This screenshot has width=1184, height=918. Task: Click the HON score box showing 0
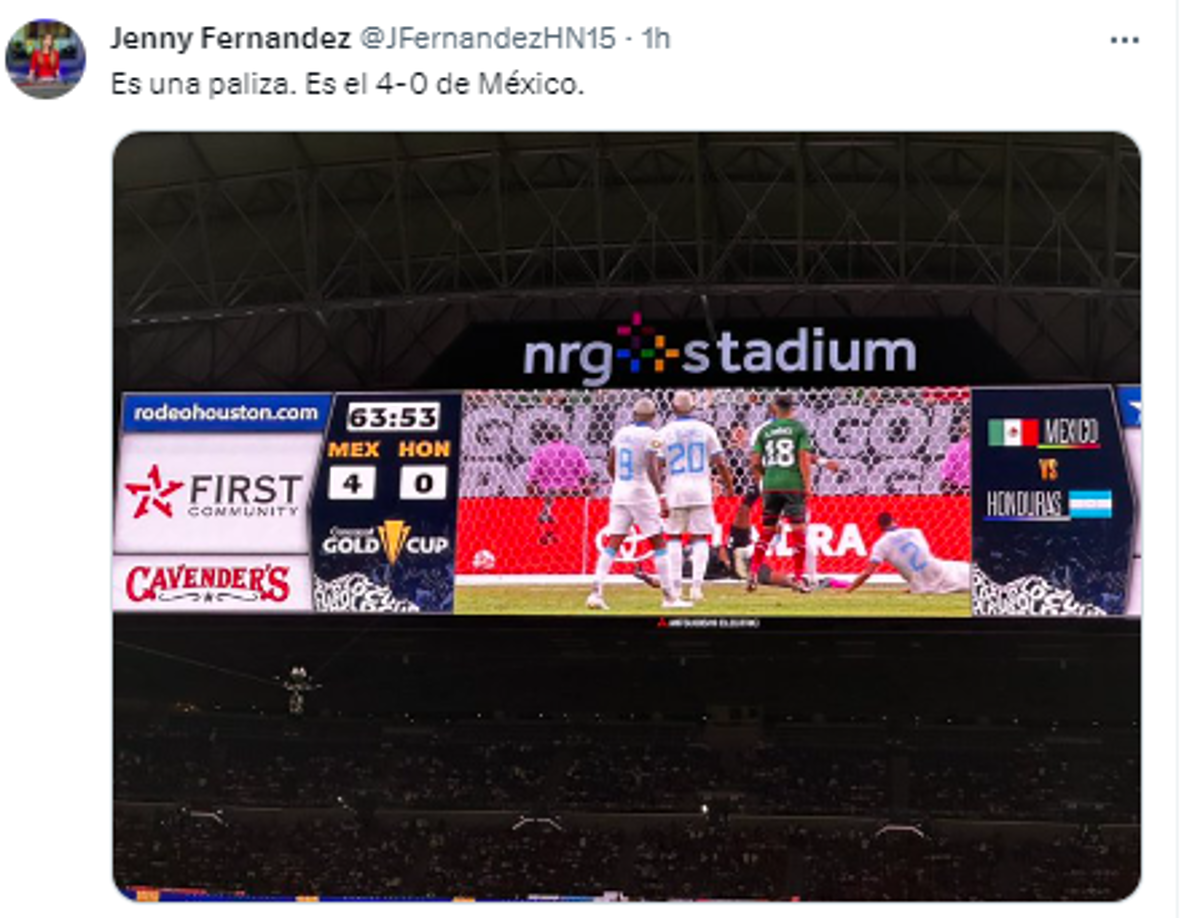423,482
